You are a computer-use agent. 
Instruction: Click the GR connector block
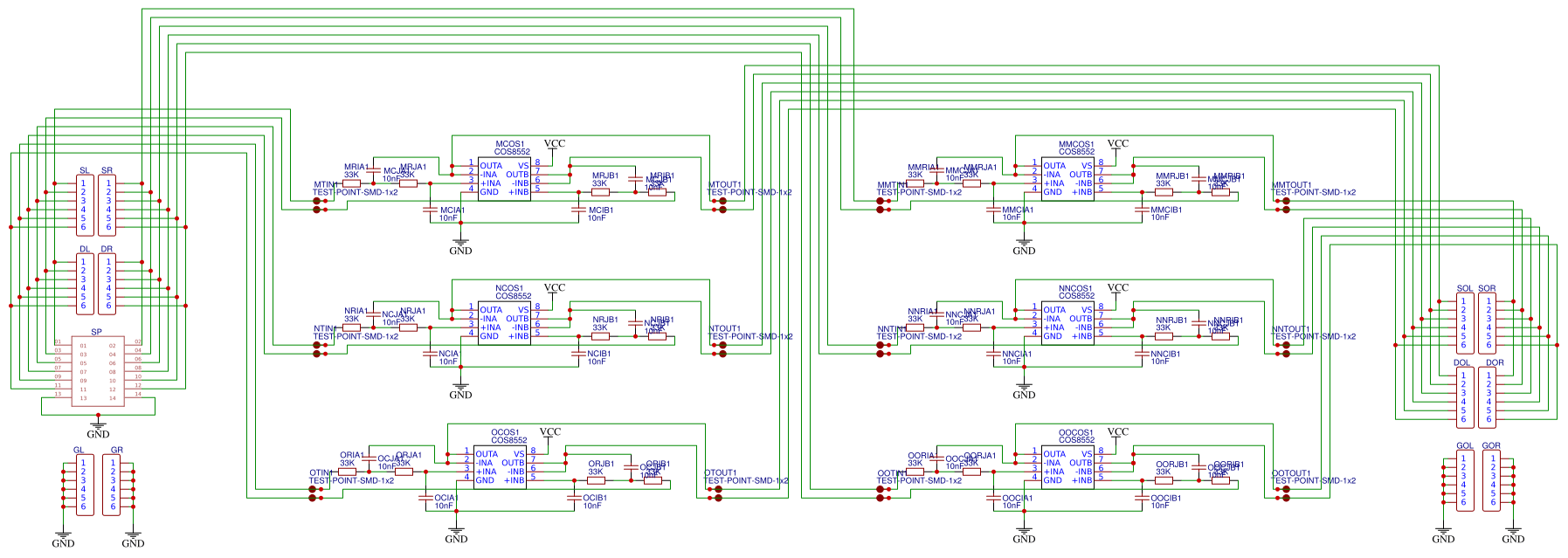pos(112,485)
